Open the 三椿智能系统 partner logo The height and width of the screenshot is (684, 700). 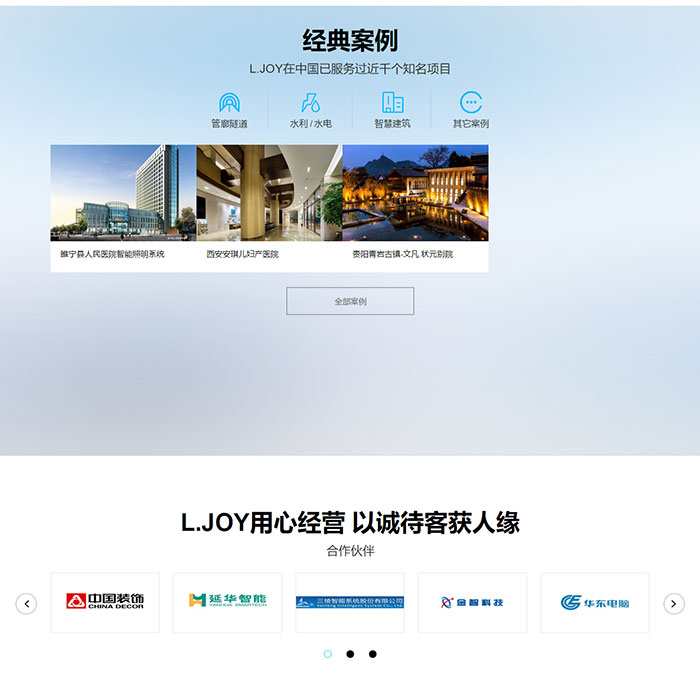tap(350, 602)
